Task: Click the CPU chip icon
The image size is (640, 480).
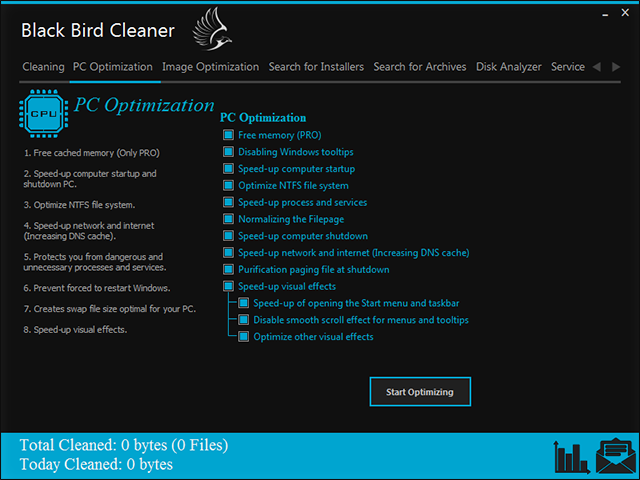Action: [44, 113]
